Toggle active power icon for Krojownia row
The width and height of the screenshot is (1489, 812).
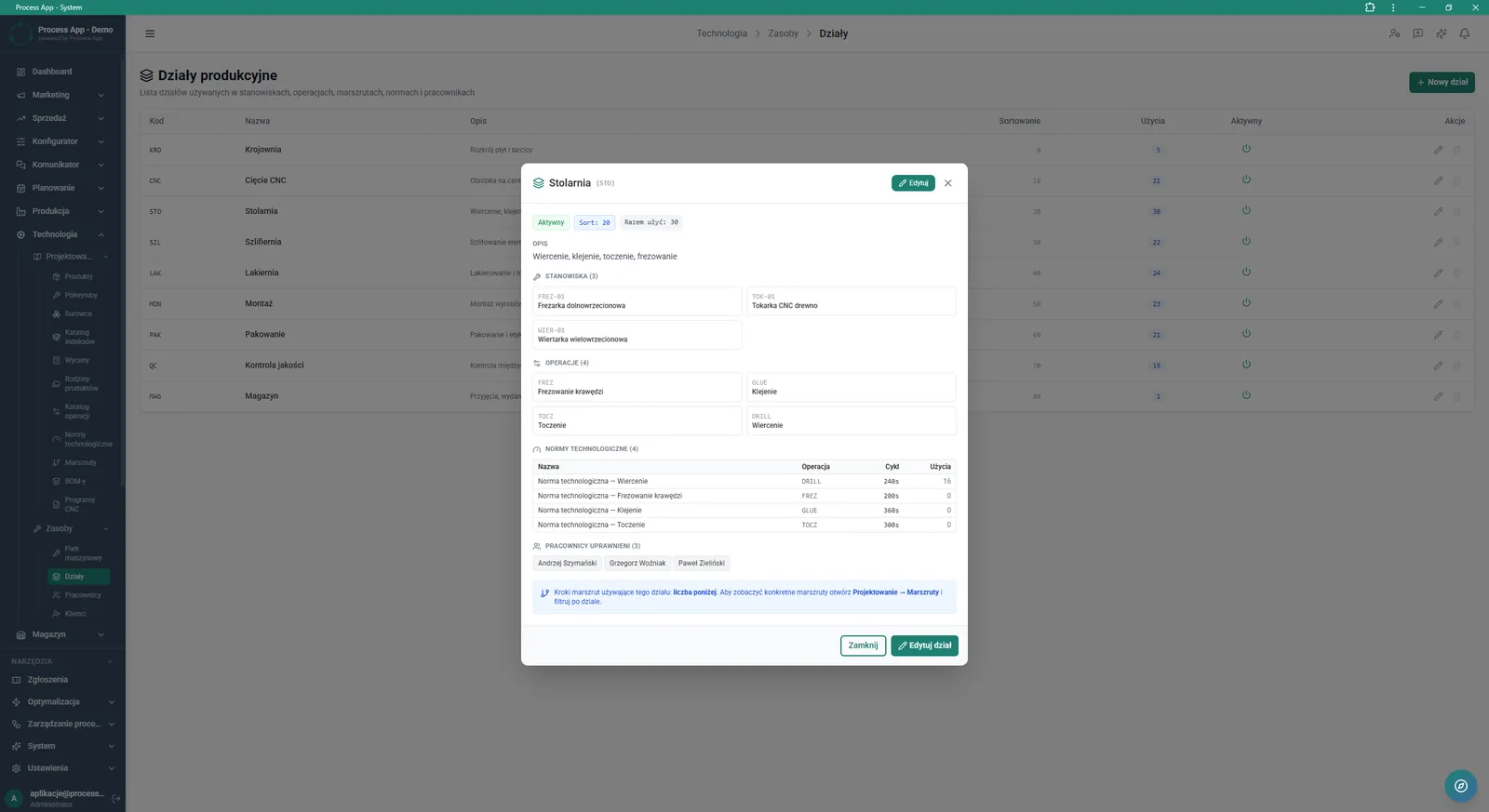click(1246, 149)
